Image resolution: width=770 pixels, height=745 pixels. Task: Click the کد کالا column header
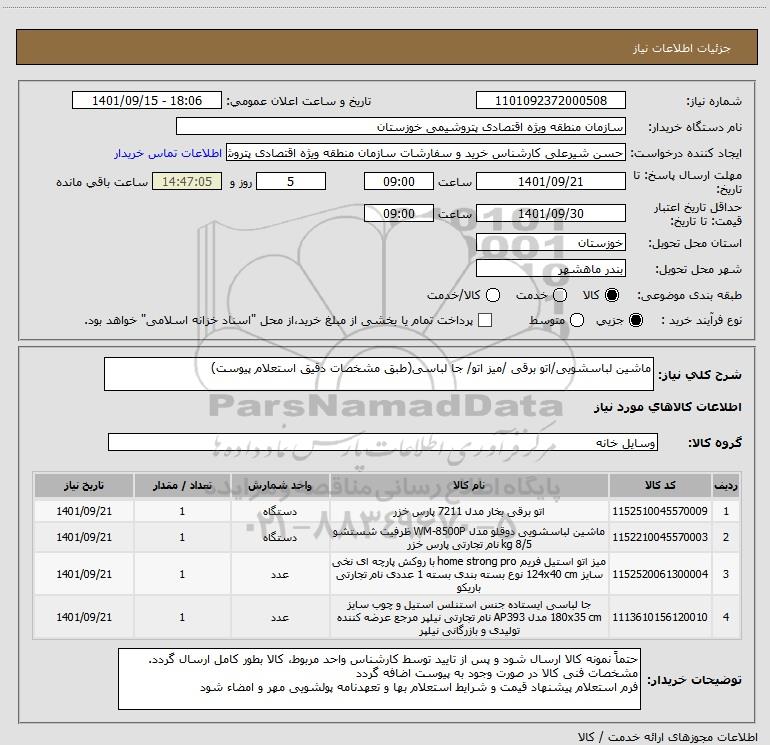tap(660, 486)
